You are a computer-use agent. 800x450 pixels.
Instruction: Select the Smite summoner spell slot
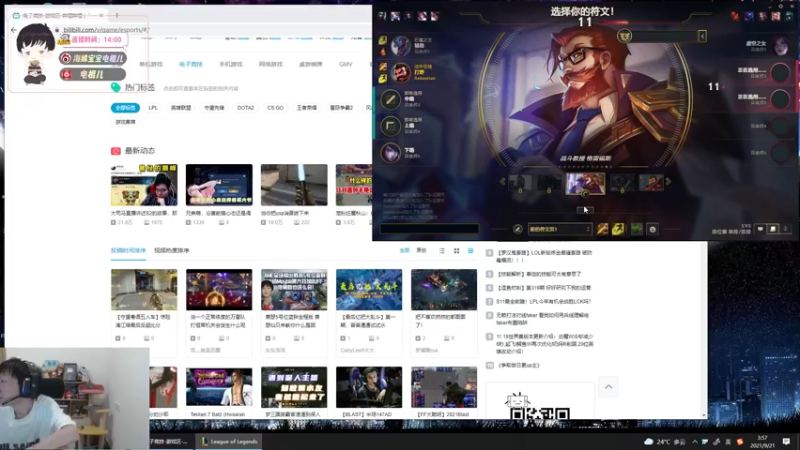coord(602,229)
